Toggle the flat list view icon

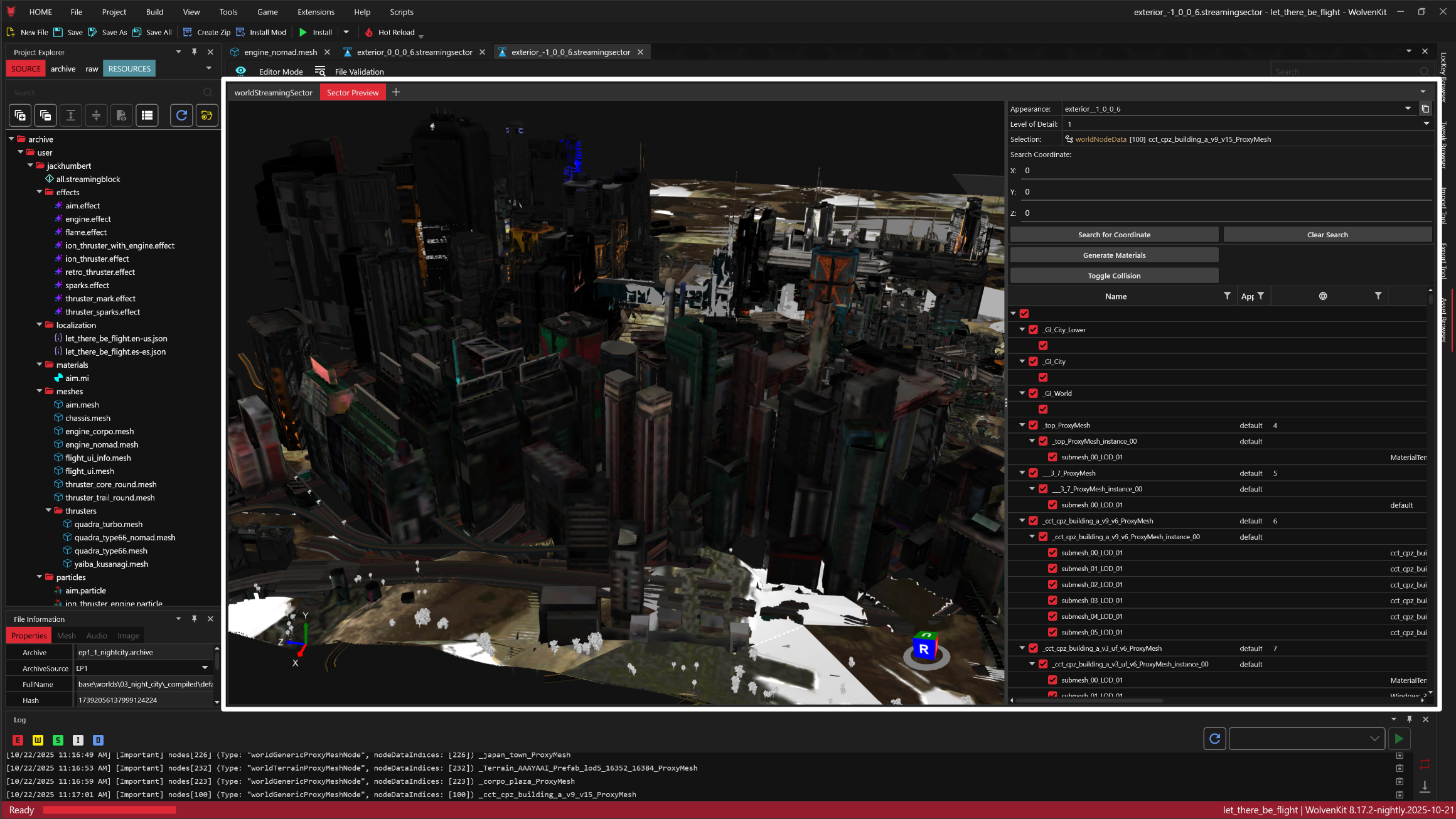(x=147, y=115)
